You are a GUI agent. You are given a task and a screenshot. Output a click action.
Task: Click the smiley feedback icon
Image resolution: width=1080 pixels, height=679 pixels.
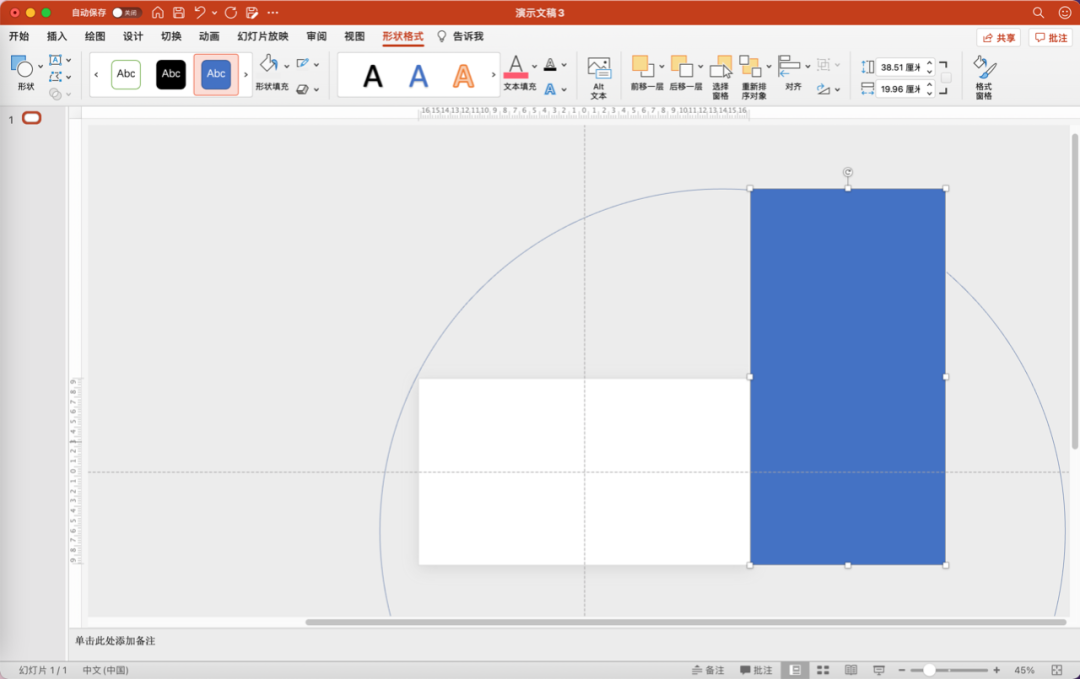(1065, 12)
